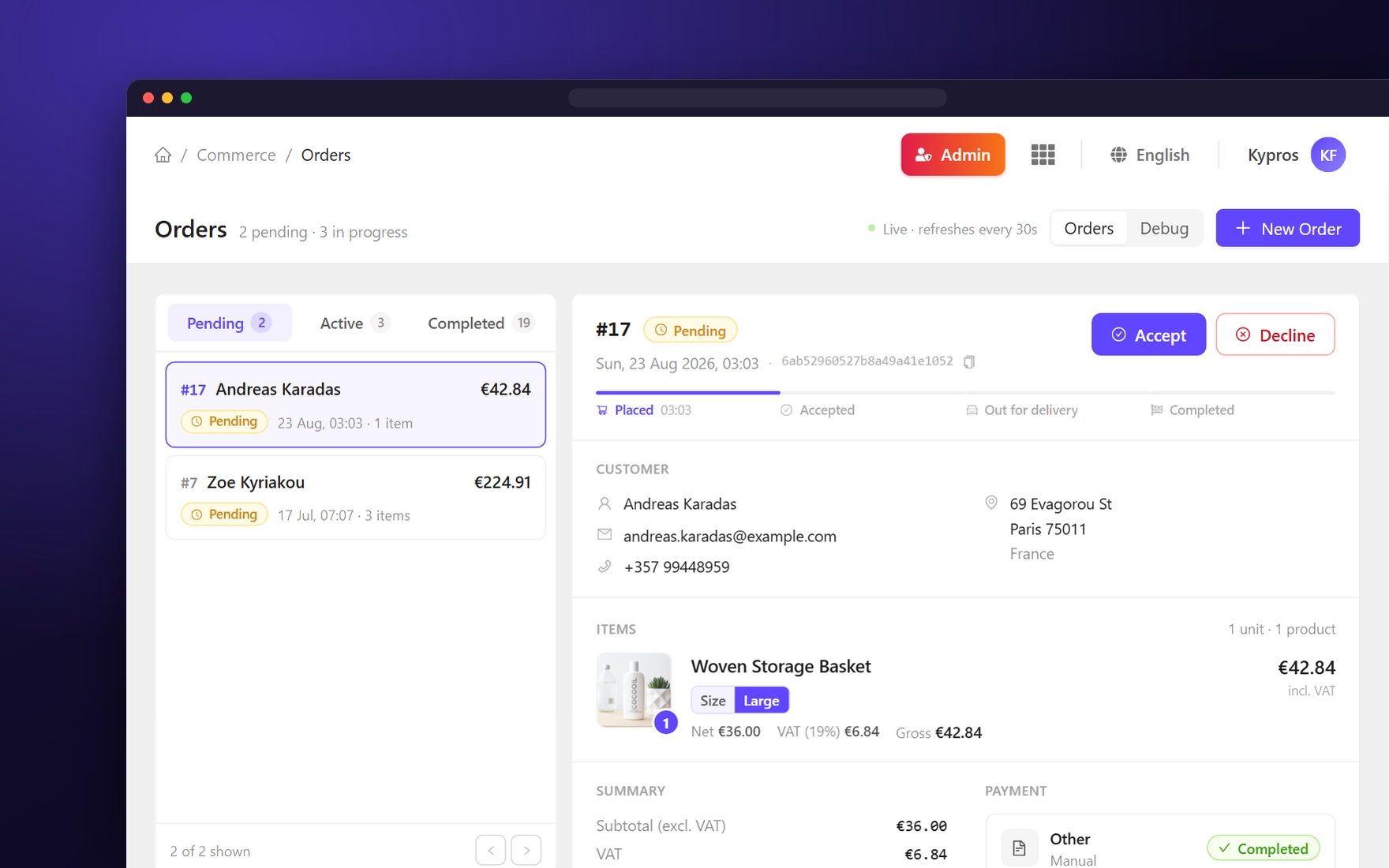Click the globe language icon
The width and height of the screenshot is (1389, 868).
tap(1118, 155)
